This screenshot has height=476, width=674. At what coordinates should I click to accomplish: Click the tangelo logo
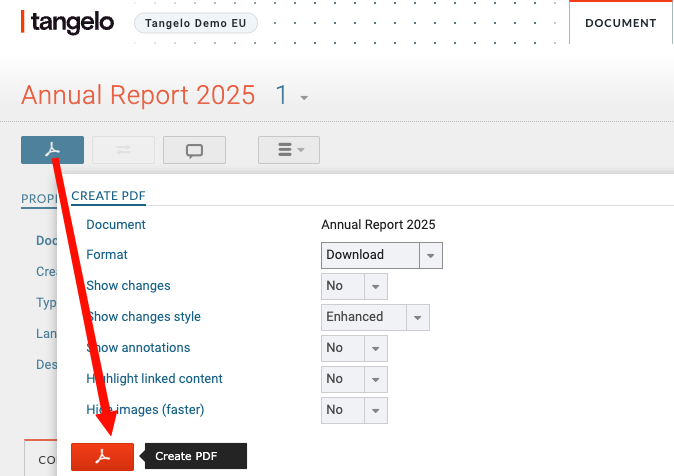[x=67, y=22]
